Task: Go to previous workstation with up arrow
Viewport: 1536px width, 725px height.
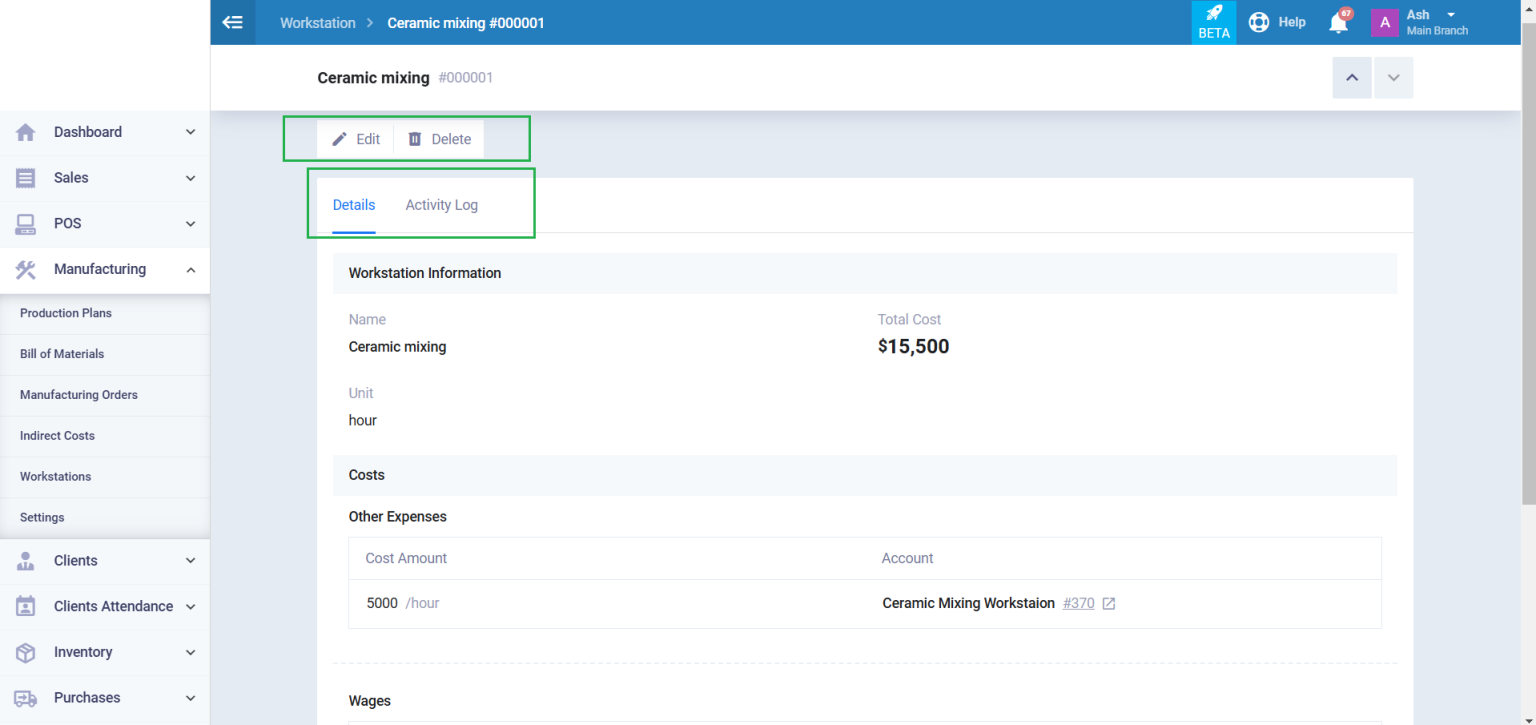Action: pos(1352,78)
